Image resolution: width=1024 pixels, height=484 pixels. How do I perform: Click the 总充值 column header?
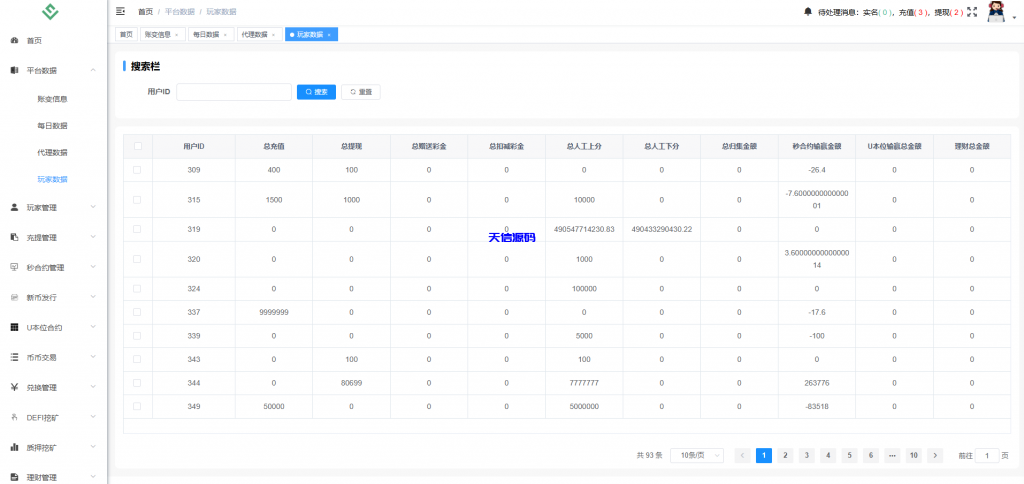274,146
